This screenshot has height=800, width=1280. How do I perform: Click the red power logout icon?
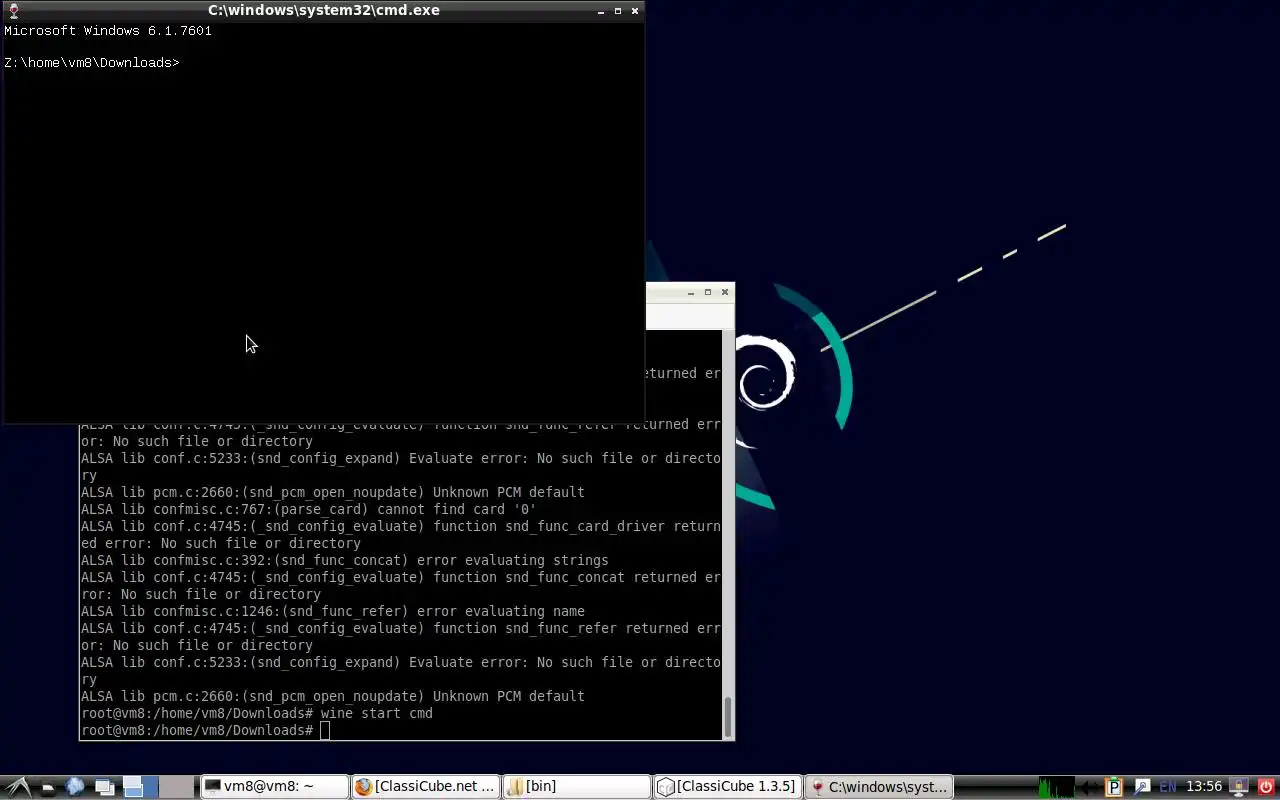coord(1266,787)
